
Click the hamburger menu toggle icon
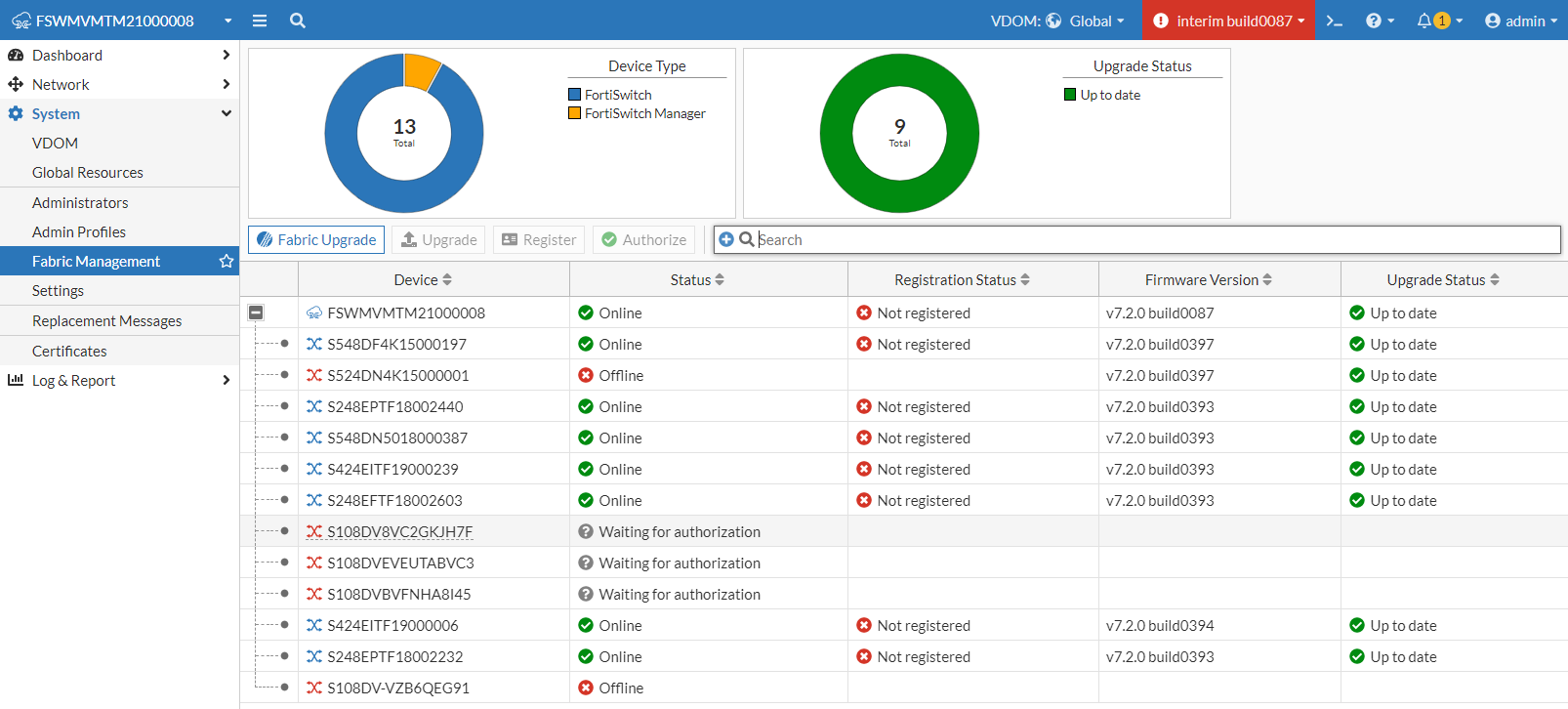click(x=260, y=21)
